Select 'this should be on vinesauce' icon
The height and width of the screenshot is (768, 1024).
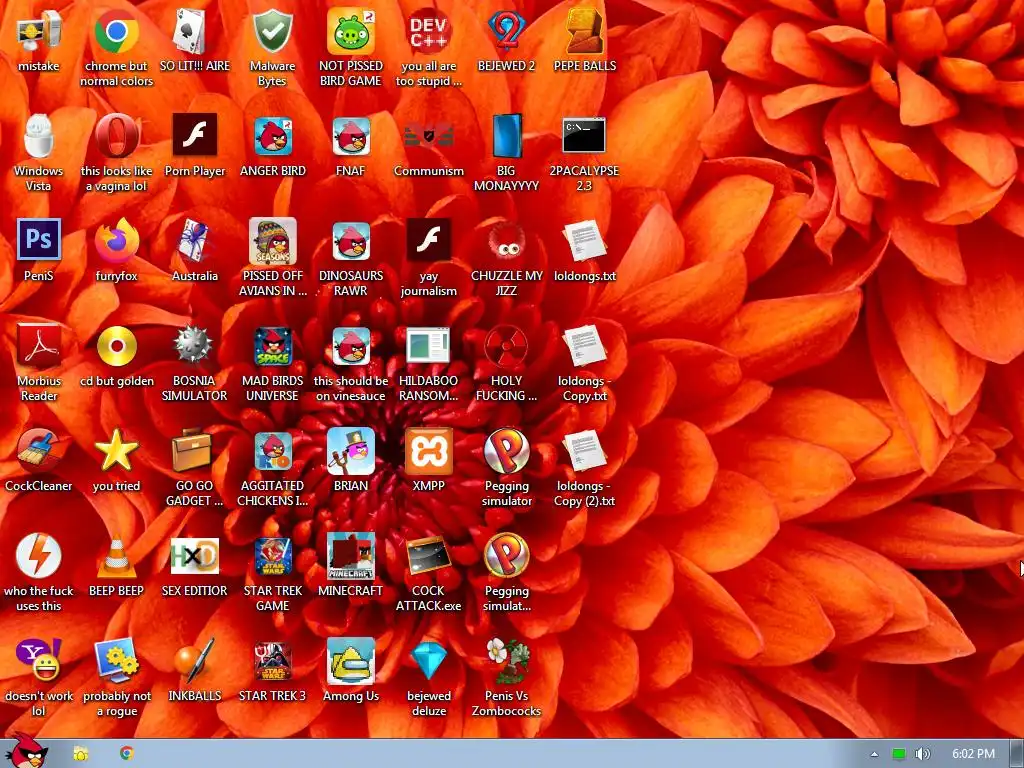point(351,346)
